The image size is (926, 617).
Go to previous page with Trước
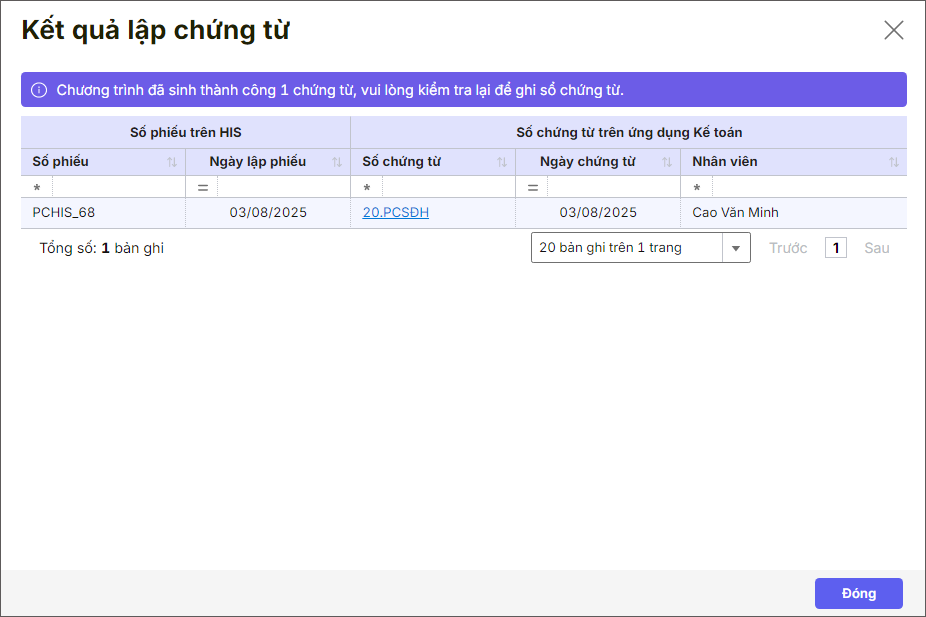point(787,248)
